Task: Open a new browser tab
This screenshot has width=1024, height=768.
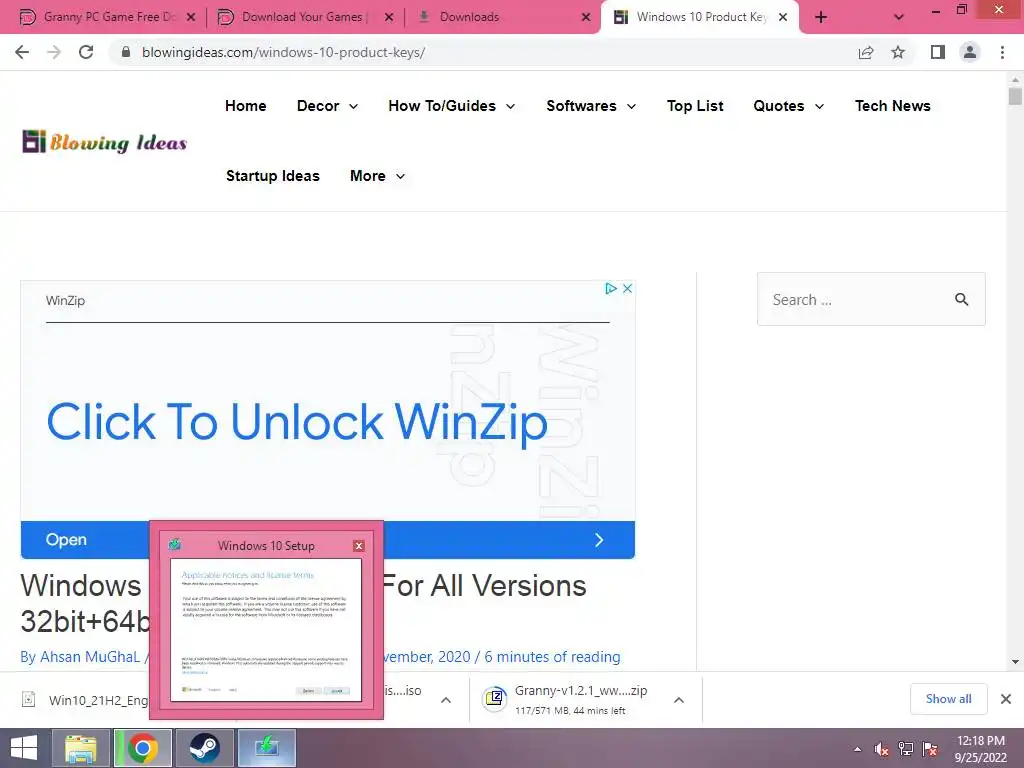Action: (x=821, y=18)
